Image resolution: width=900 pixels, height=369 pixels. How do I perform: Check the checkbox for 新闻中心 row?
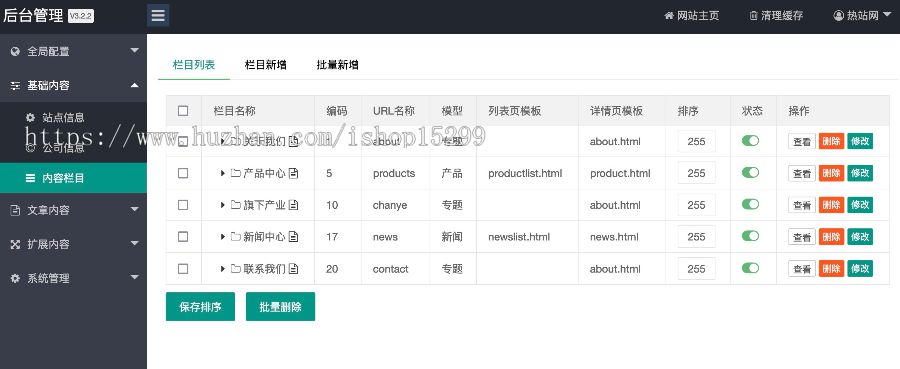click(x=183, y=236)
